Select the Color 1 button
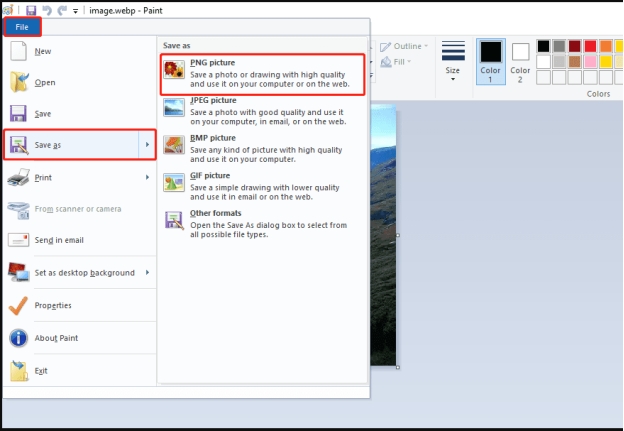This screenshot has width=624, height=431. [490, 62]
